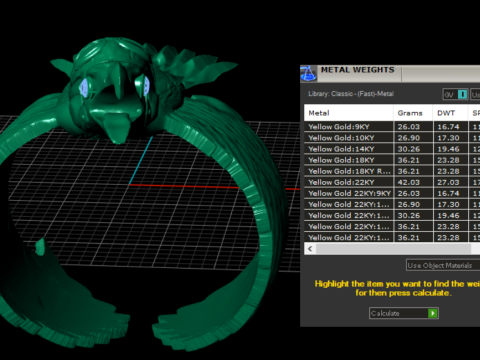
Task: Click 17.30 DWT in Yellow Gold:10KY row
Action: point(448,138)
